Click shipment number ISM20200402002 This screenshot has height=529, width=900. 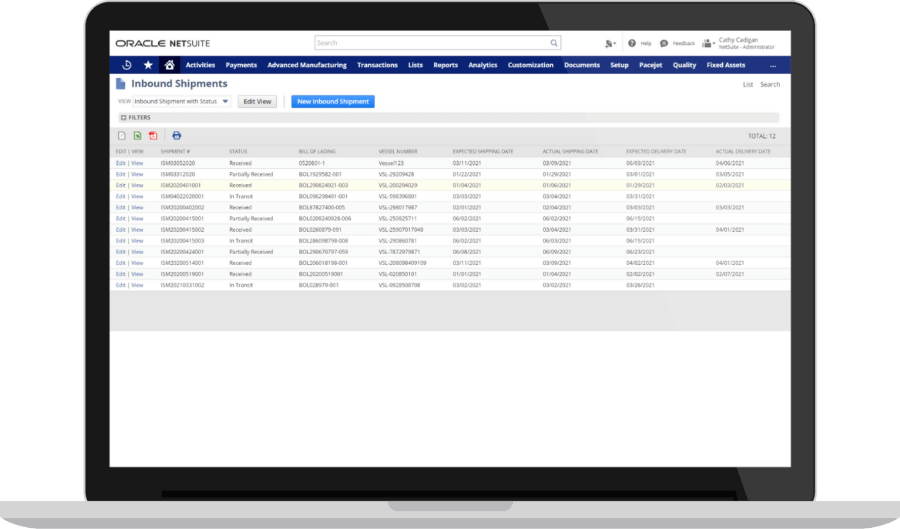[x=182, y=208]
